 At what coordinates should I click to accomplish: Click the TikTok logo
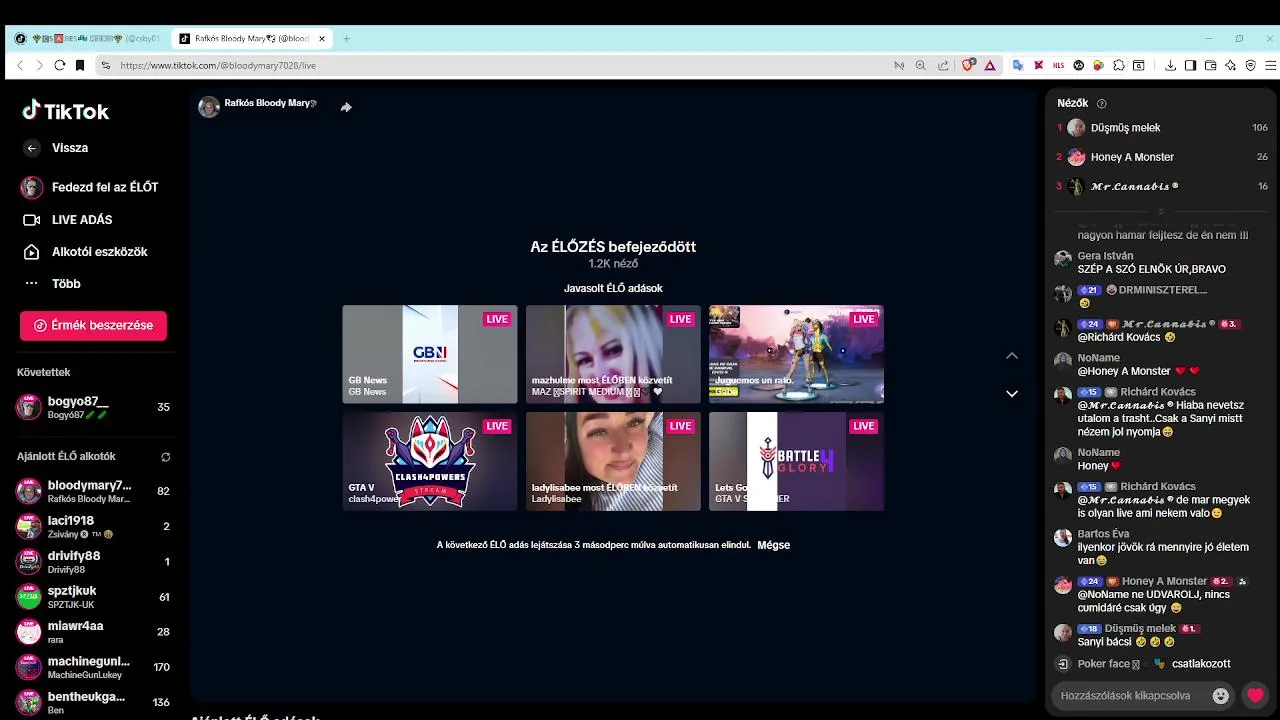[66, 111]
